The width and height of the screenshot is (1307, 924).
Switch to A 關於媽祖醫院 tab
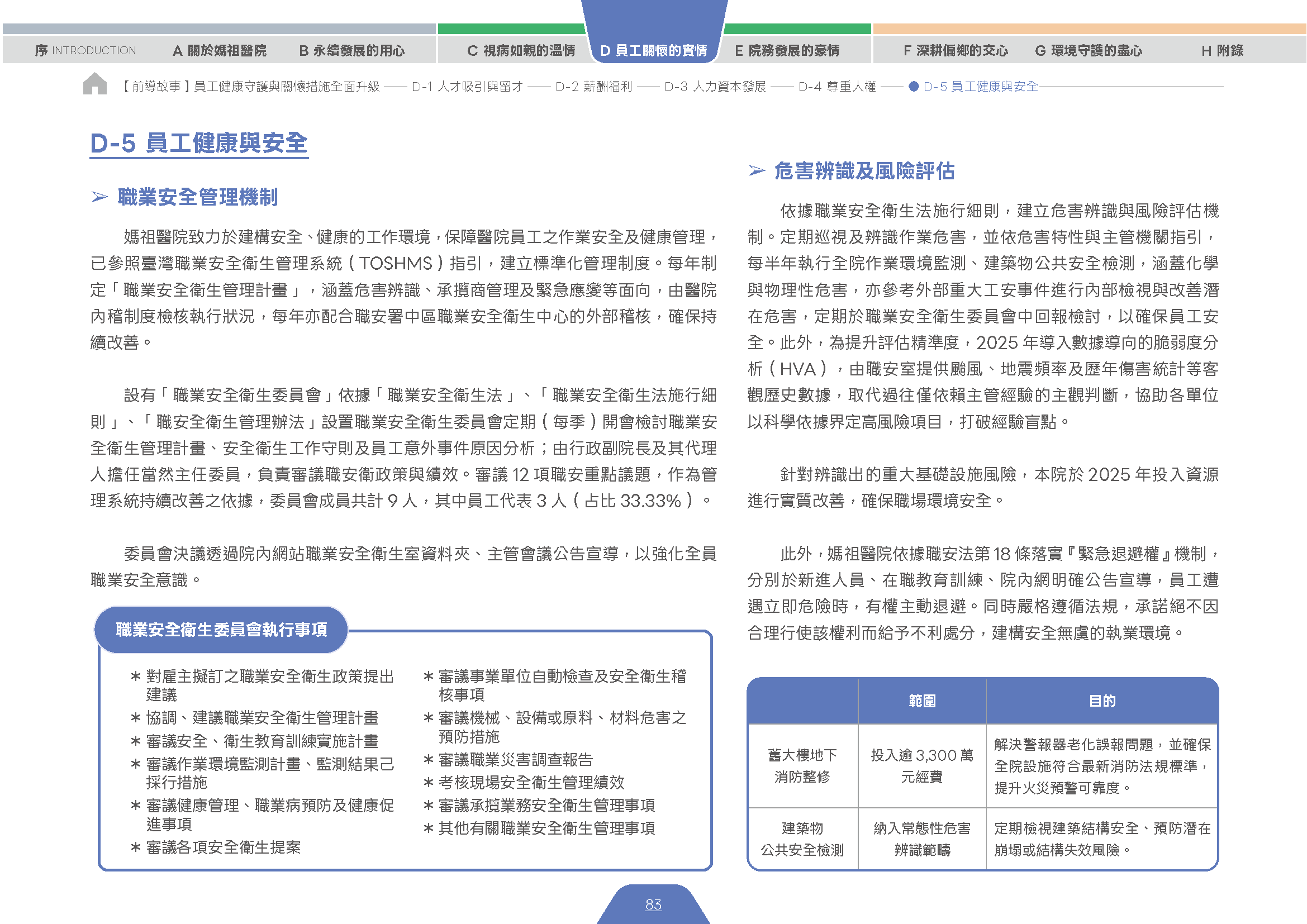click(x=219, y=51)
